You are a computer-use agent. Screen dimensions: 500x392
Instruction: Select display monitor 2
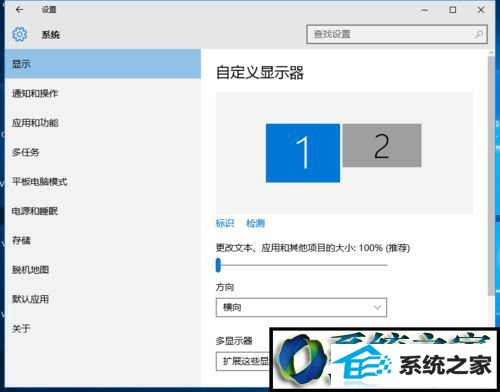[x=382, y=145]
